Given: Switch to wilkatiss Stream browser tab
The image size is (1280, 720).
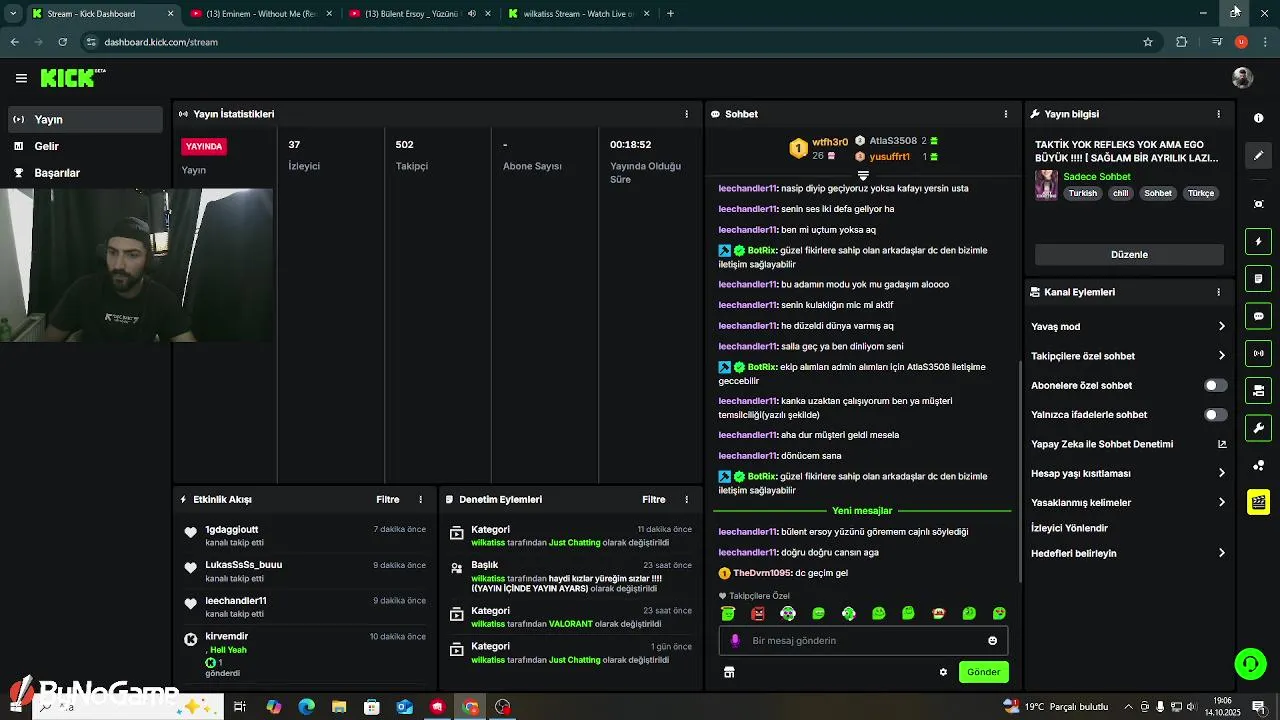Looking at the screenshot, I should tap(578, 13).
